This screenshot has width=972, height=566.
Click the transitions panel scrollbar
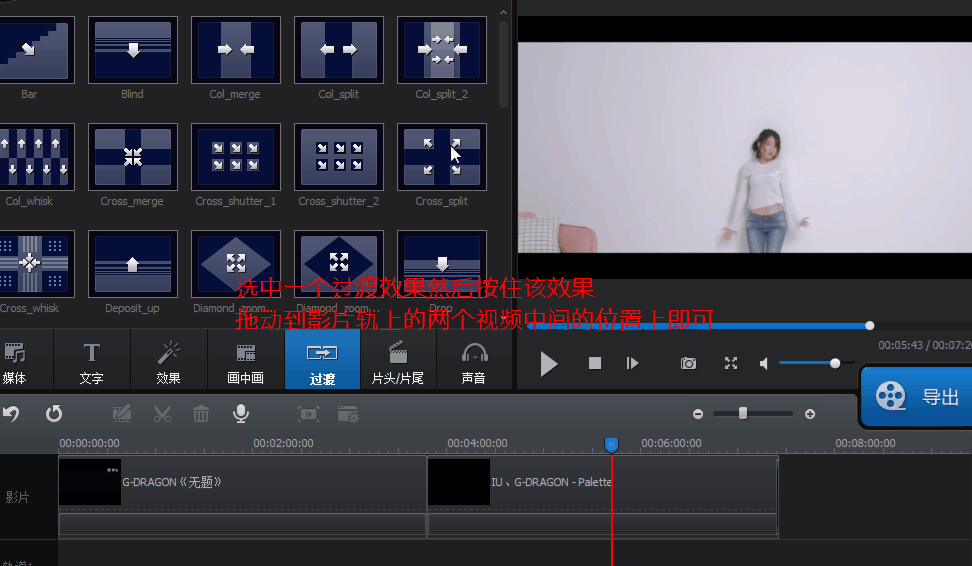point(503,64)
